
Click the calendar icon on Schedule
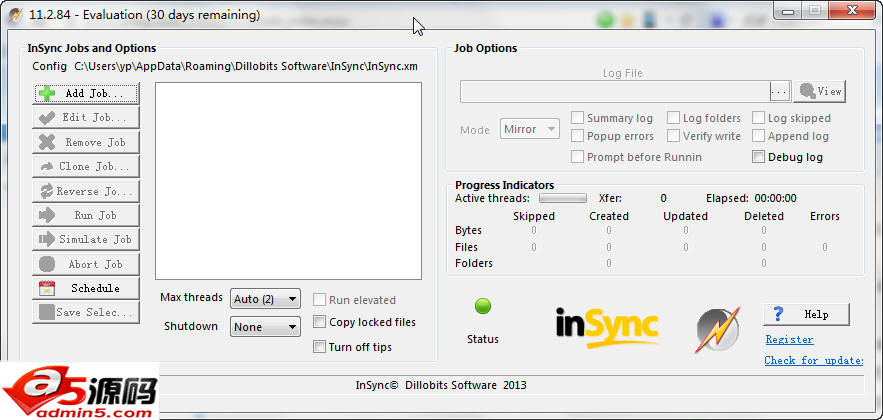tap(47, 288)
